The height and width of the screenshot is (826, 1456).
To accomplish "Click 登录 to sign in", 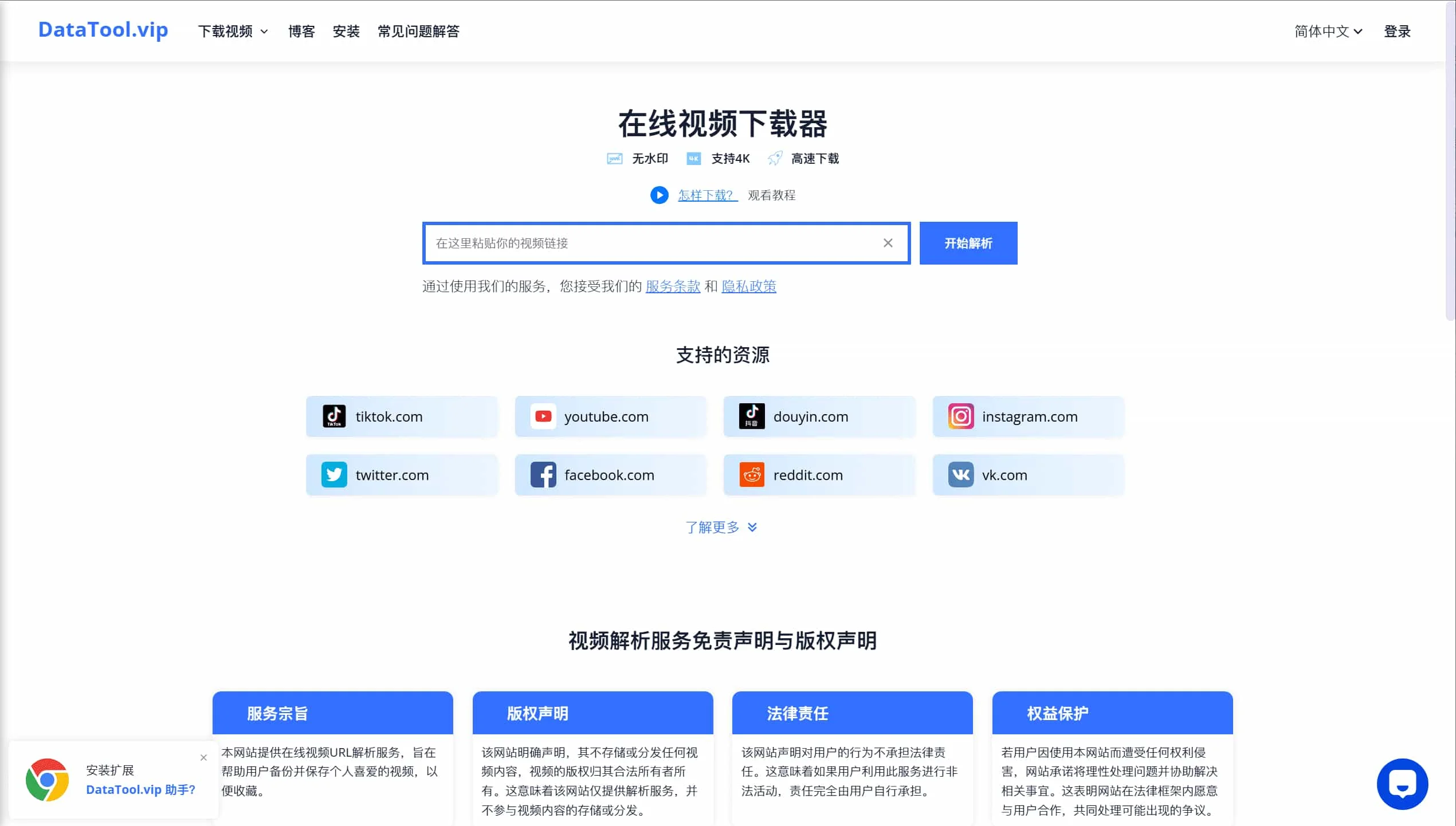I will point(1397,32).
